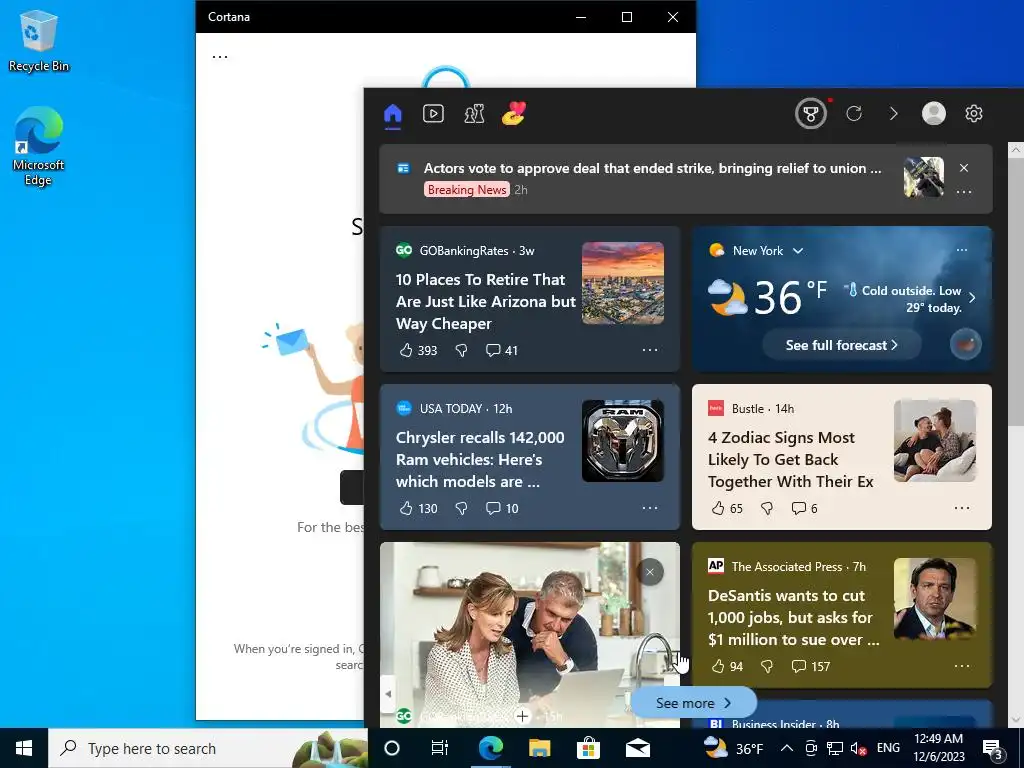
Task: Click the plus icon on photo card
Action: [x=522, y=717]
